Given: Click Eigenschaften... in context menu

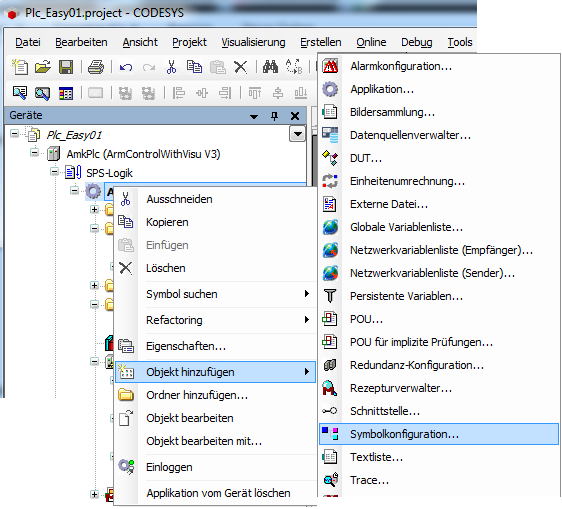Looking at the screenshot, I should (186, 346).
